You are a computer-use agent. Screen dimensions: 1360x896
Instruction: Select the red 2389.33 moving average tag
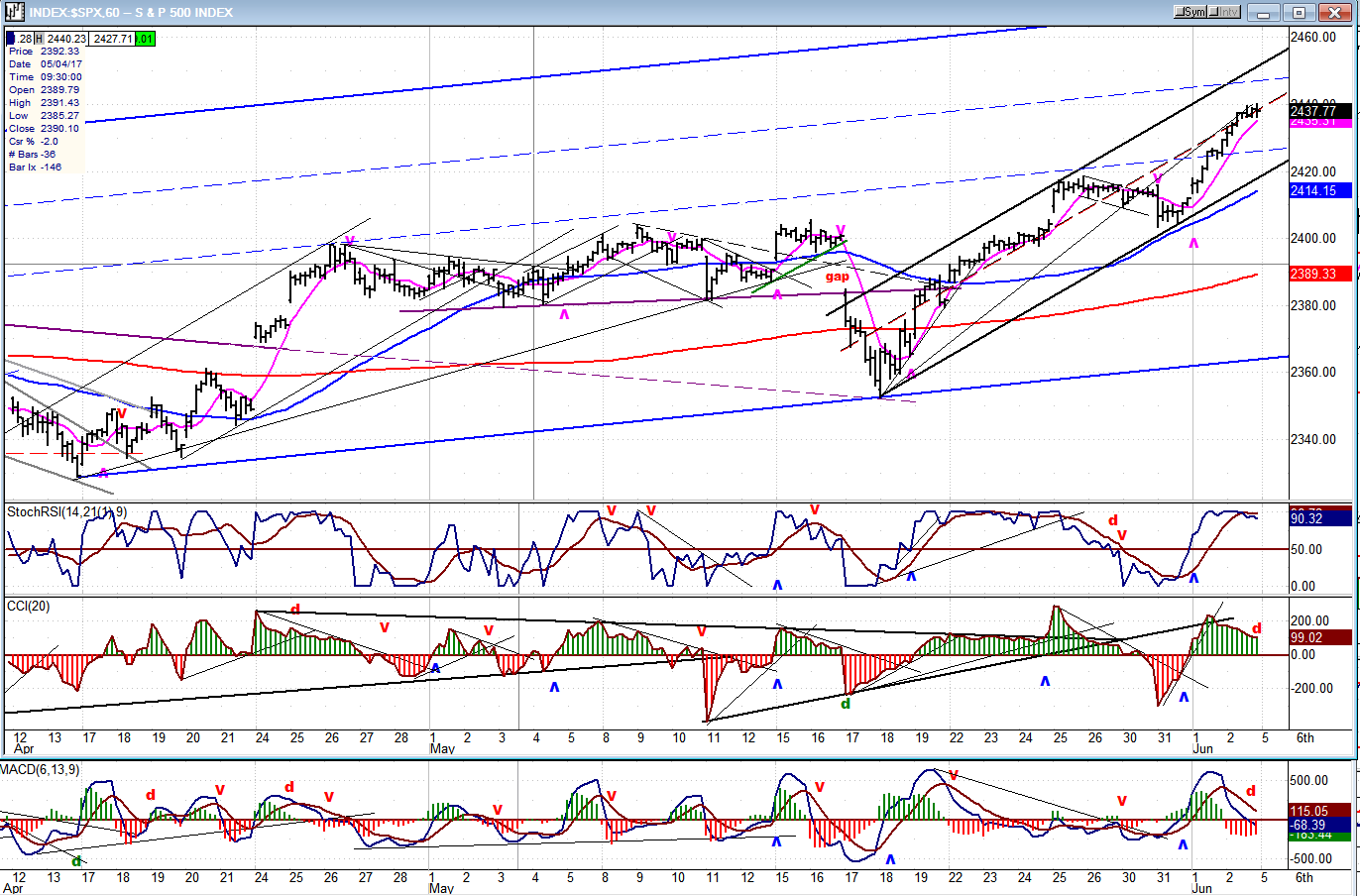point(1320,274)
